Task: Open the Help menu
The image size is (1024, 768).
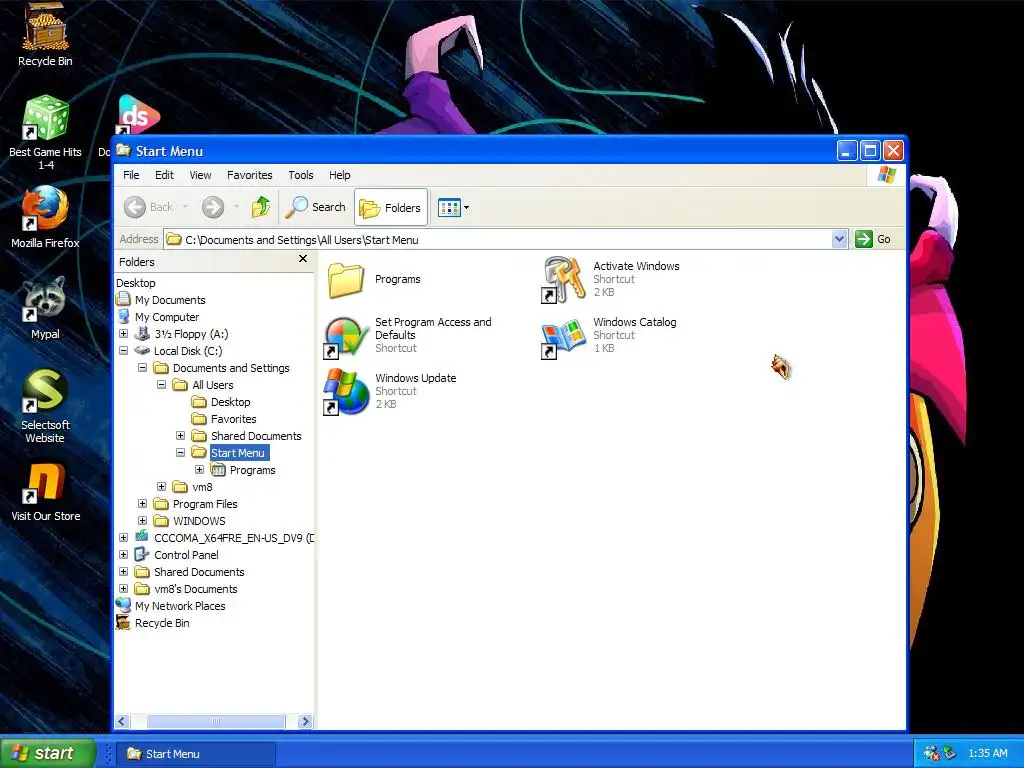Action: pyautogui.click(x=340, y=175)
